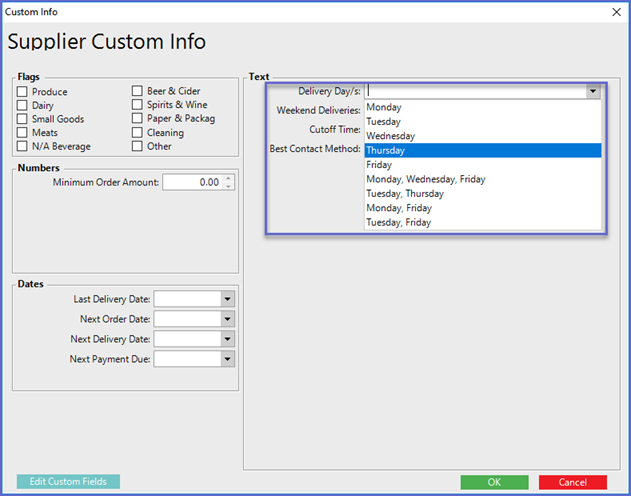The width and height of the screenshot is (631, 496).
Task: Expand the Next Order Date dropdown
Action: point(227,319)
